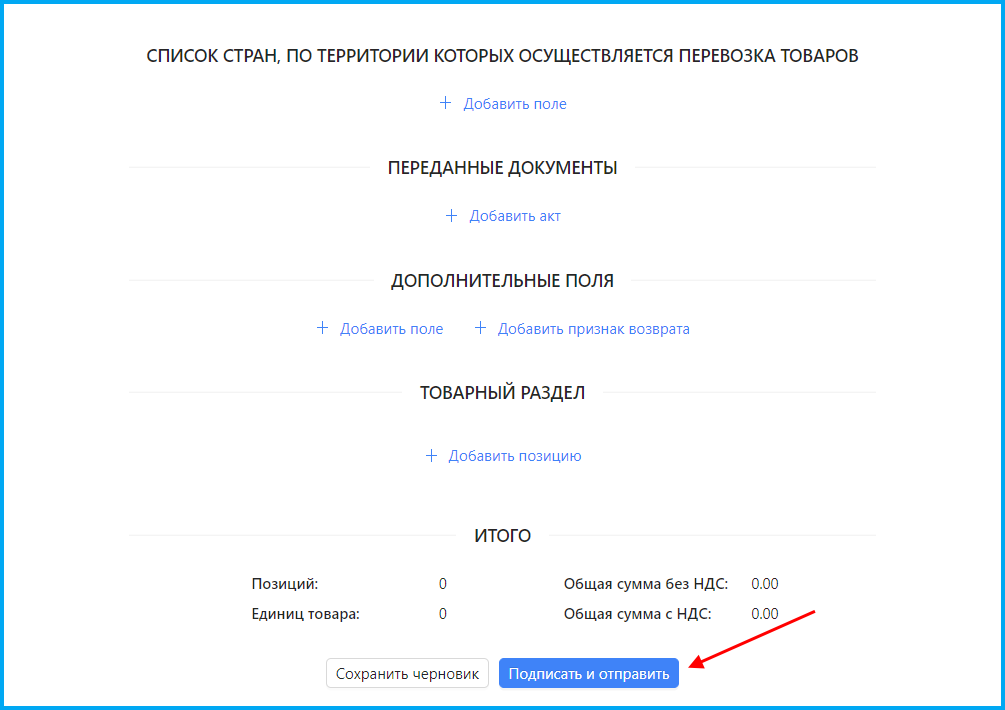Click the 'ДОПОЛНИТЕЛЬНЫЕ ПОЛЯ' heading
The image size is (1005, 710).
click(502, 281)
